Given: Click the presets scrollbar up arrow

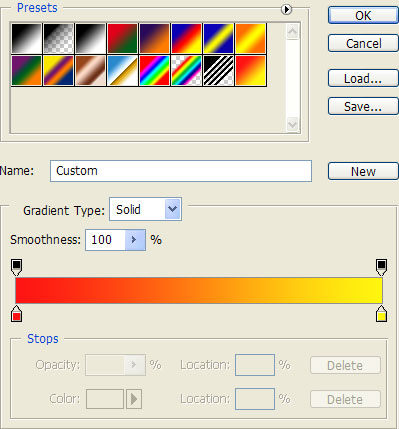Looking at the screenshot, I should click(293, 32).
